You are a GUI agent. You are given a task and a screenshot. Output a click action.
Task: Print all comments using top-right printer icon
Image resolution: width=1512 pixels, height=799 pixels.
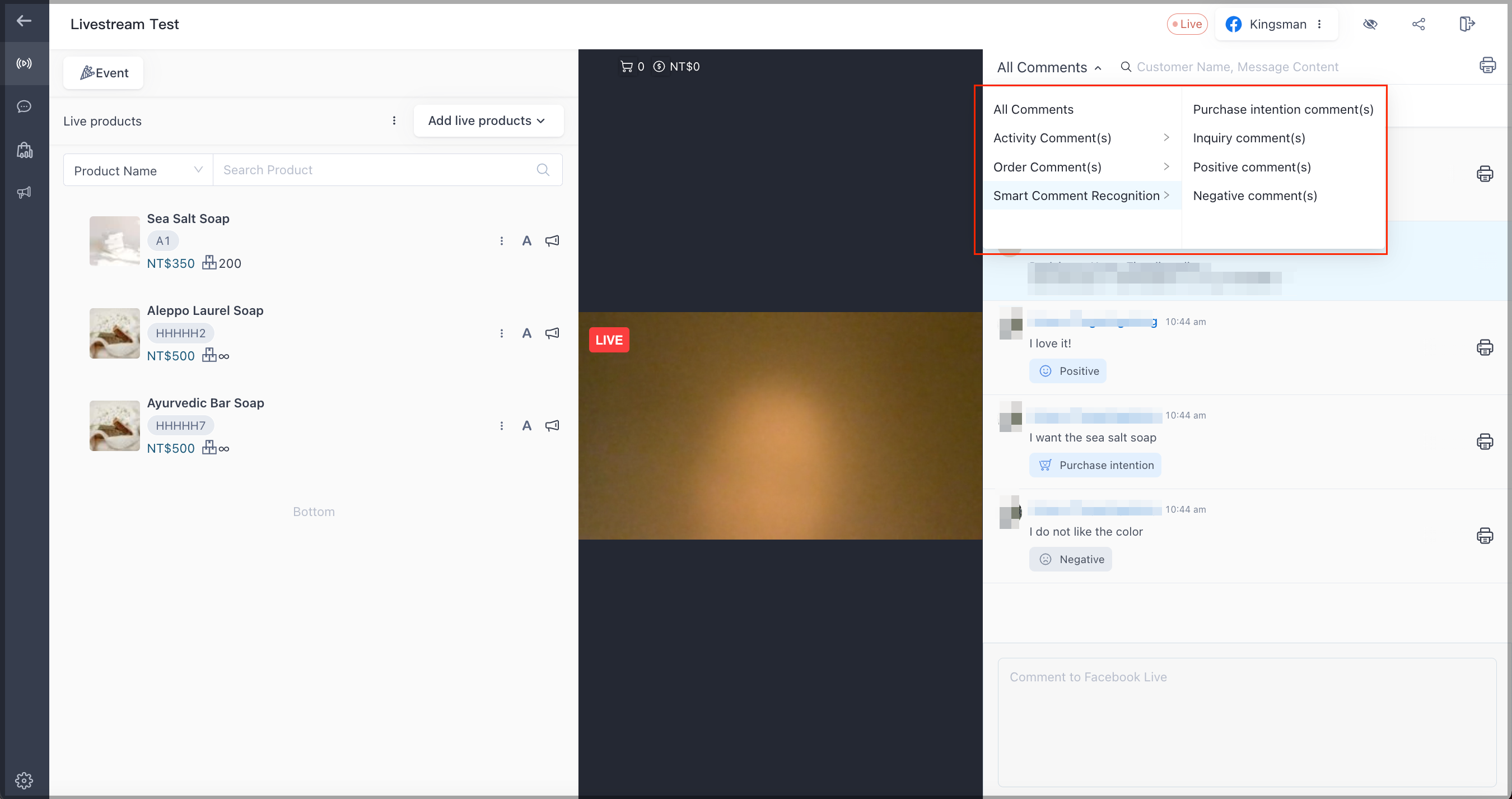click(x=1488, y=64)
